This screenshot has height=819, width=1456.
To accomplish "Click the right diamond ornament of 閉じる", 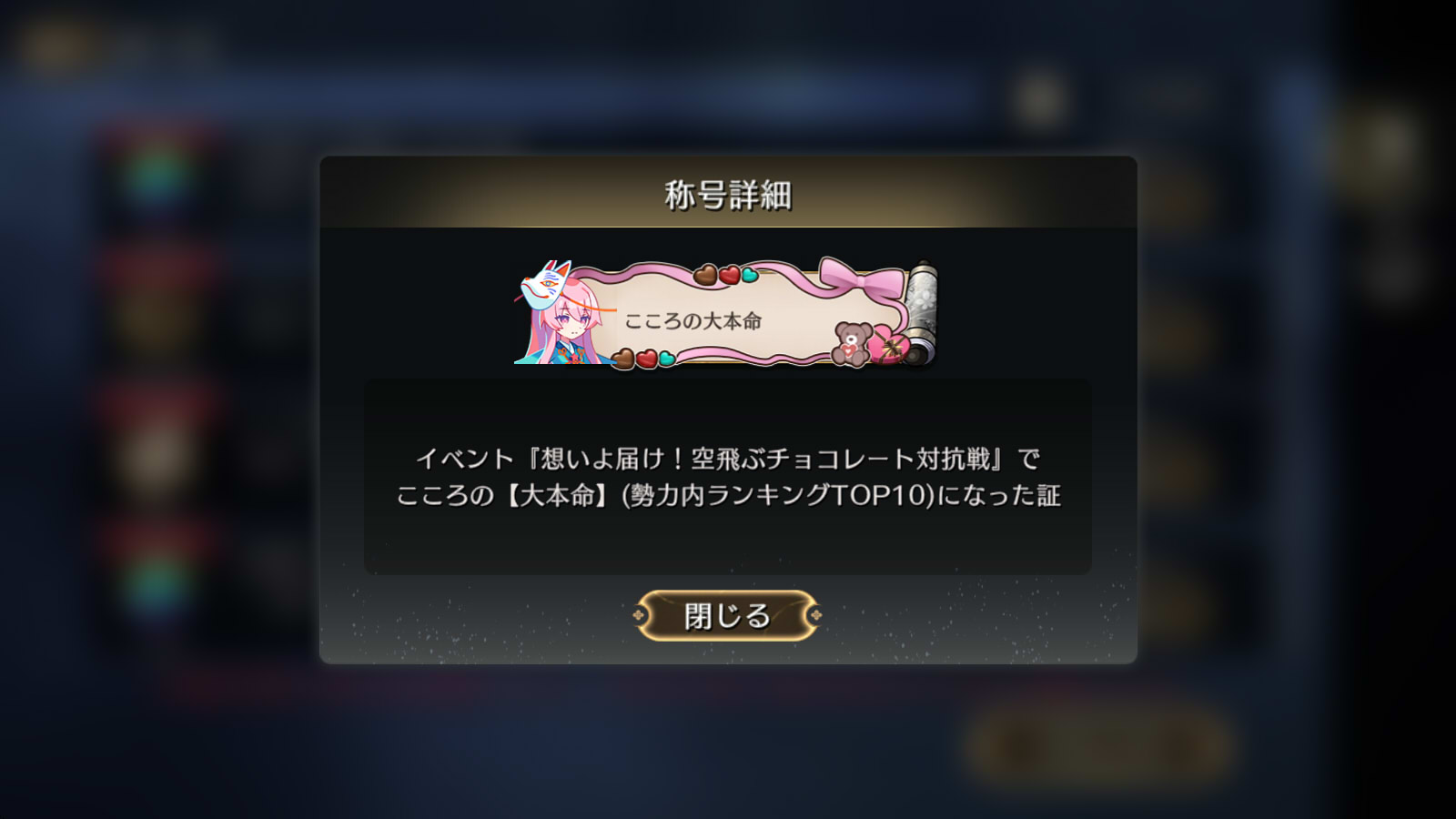I will tap(816, 616).
